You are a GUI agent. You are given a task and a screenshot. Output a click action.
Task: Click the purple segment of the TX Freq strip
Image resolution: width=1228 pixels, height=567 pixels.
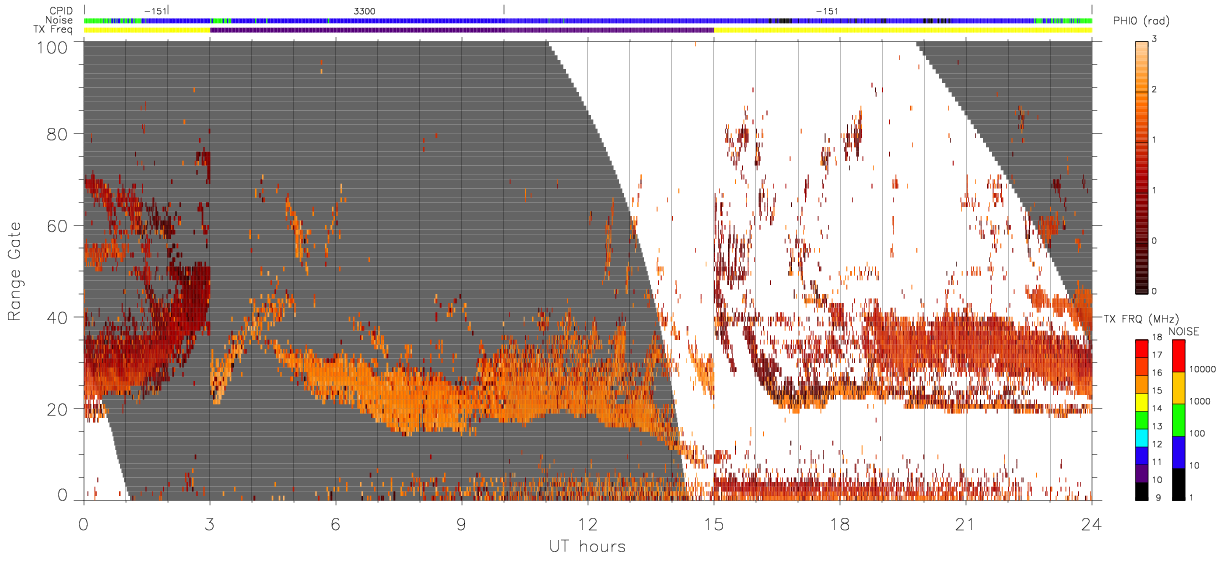[461, 30]
